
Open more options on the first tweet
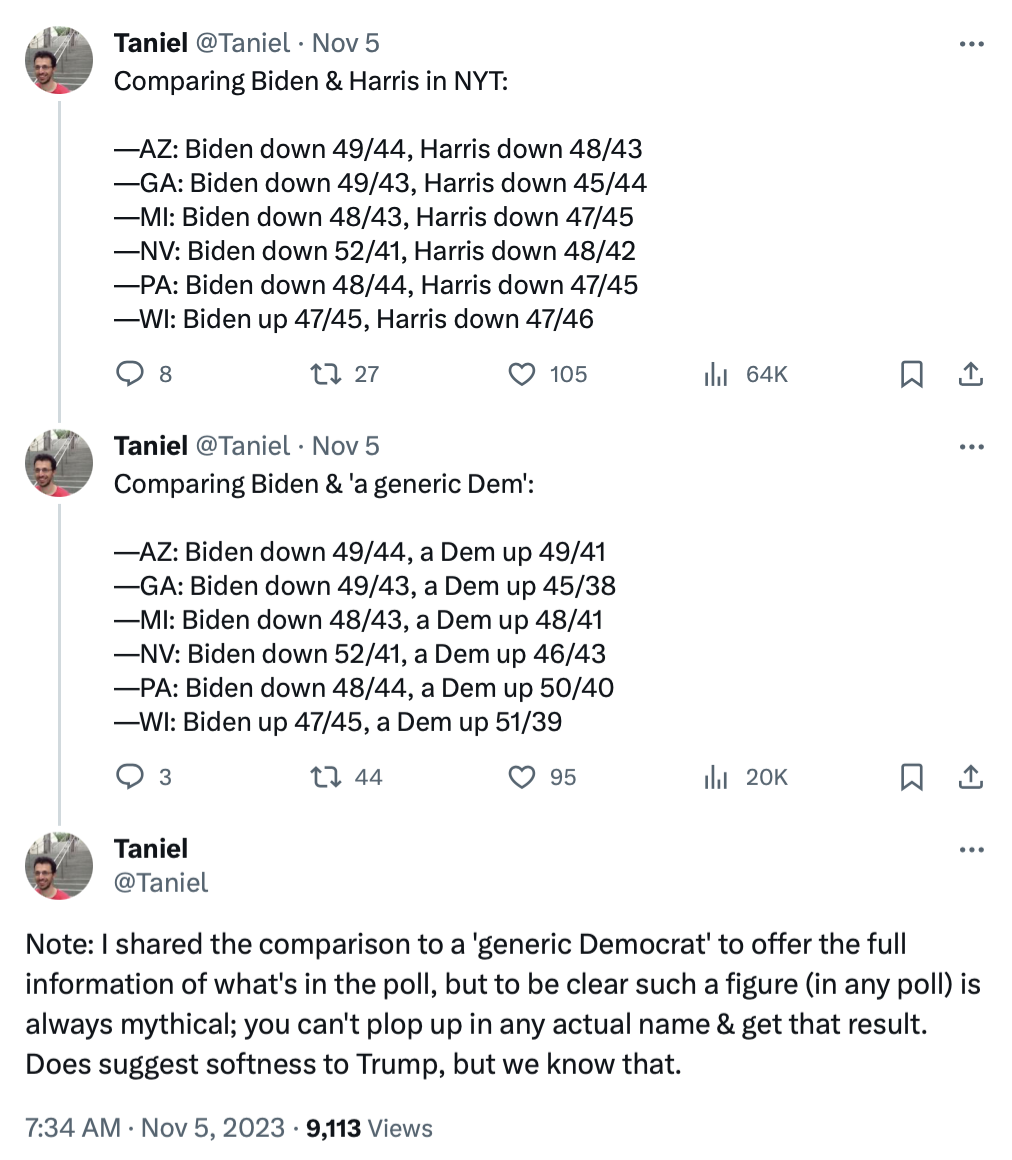pyautogui.click(x=972, y=44)
